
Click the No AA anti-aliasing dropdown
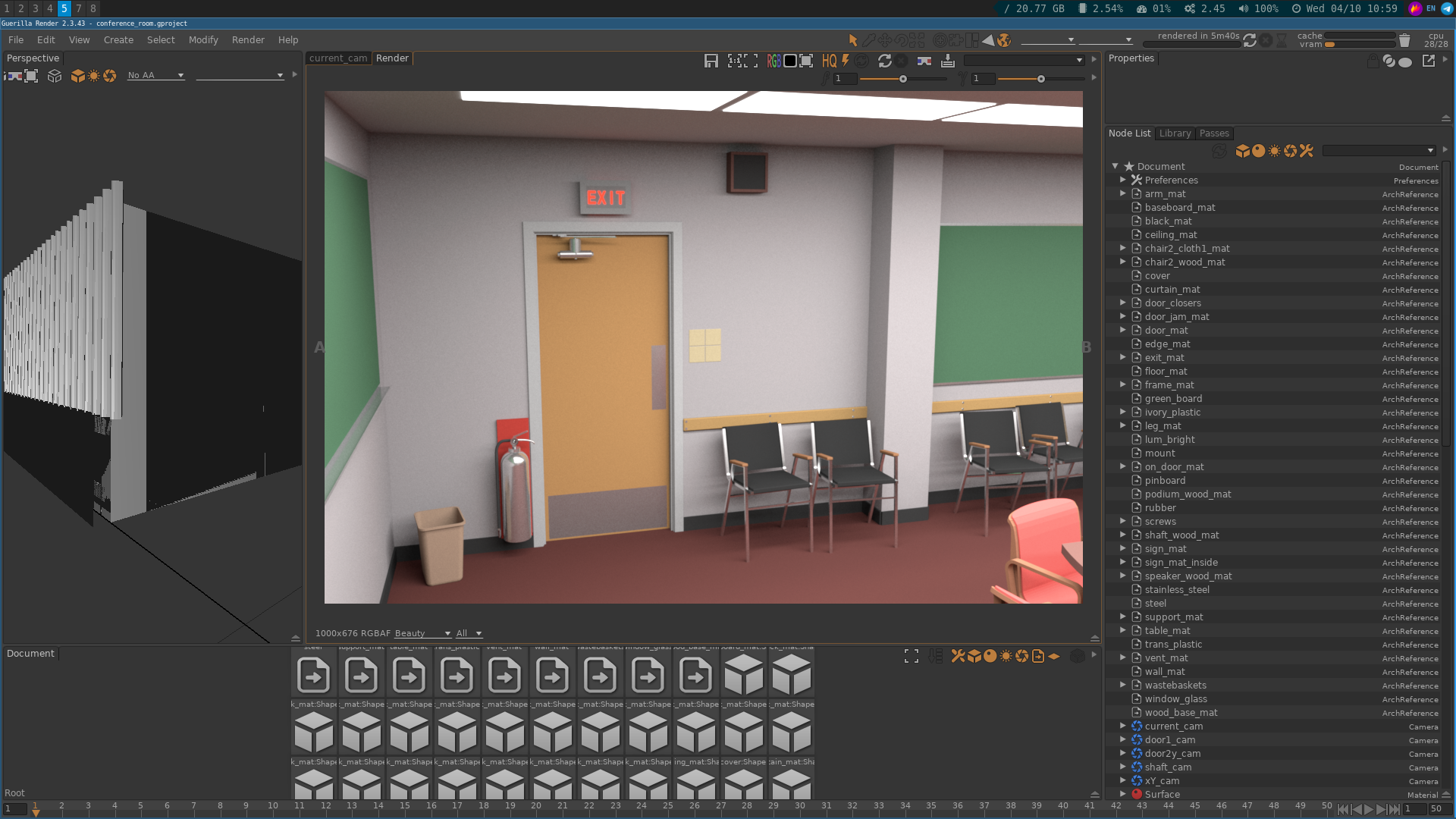[155, 75]
